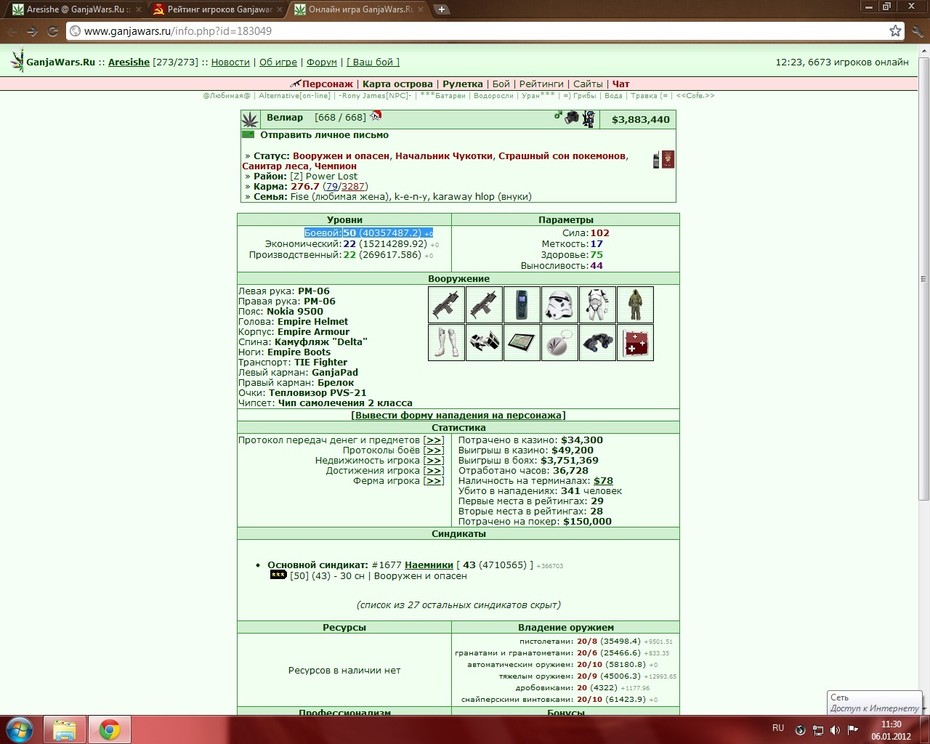Open the money and item transfer protocol >>
Screen dimensions: 930x744
point(434,440)
